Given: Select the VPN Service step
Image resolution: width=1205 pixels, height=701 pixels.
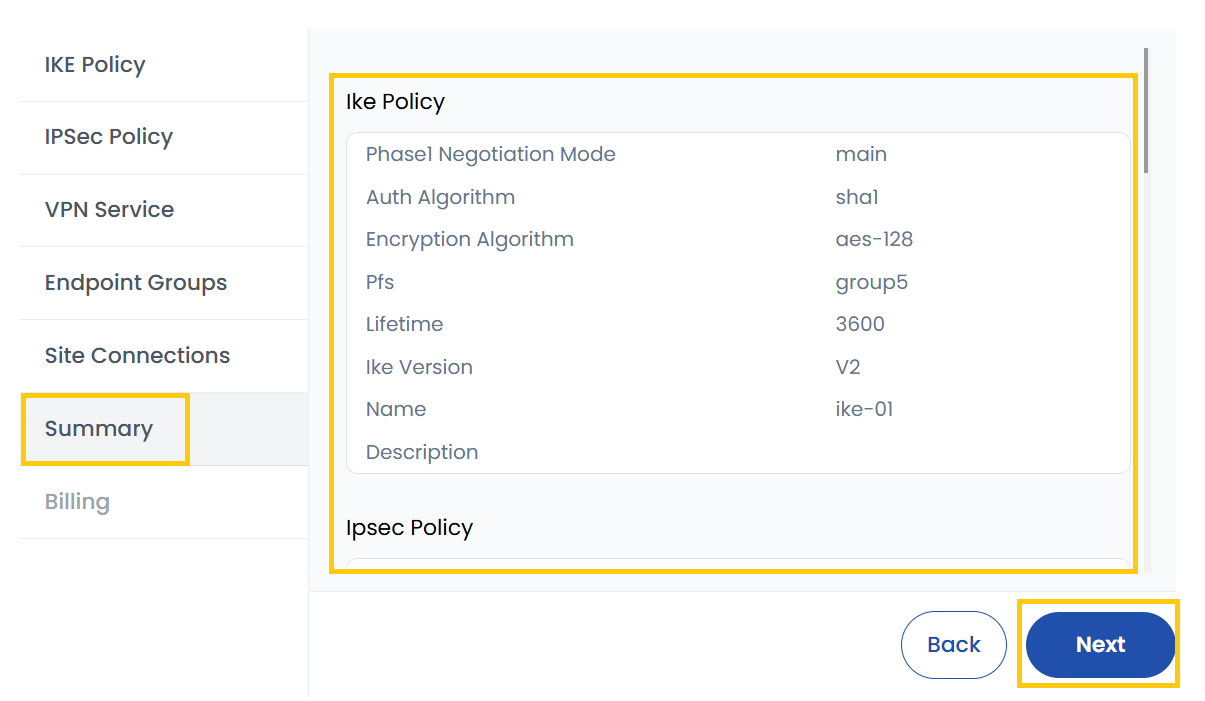Looking at the screenshot, I should 109,210.
